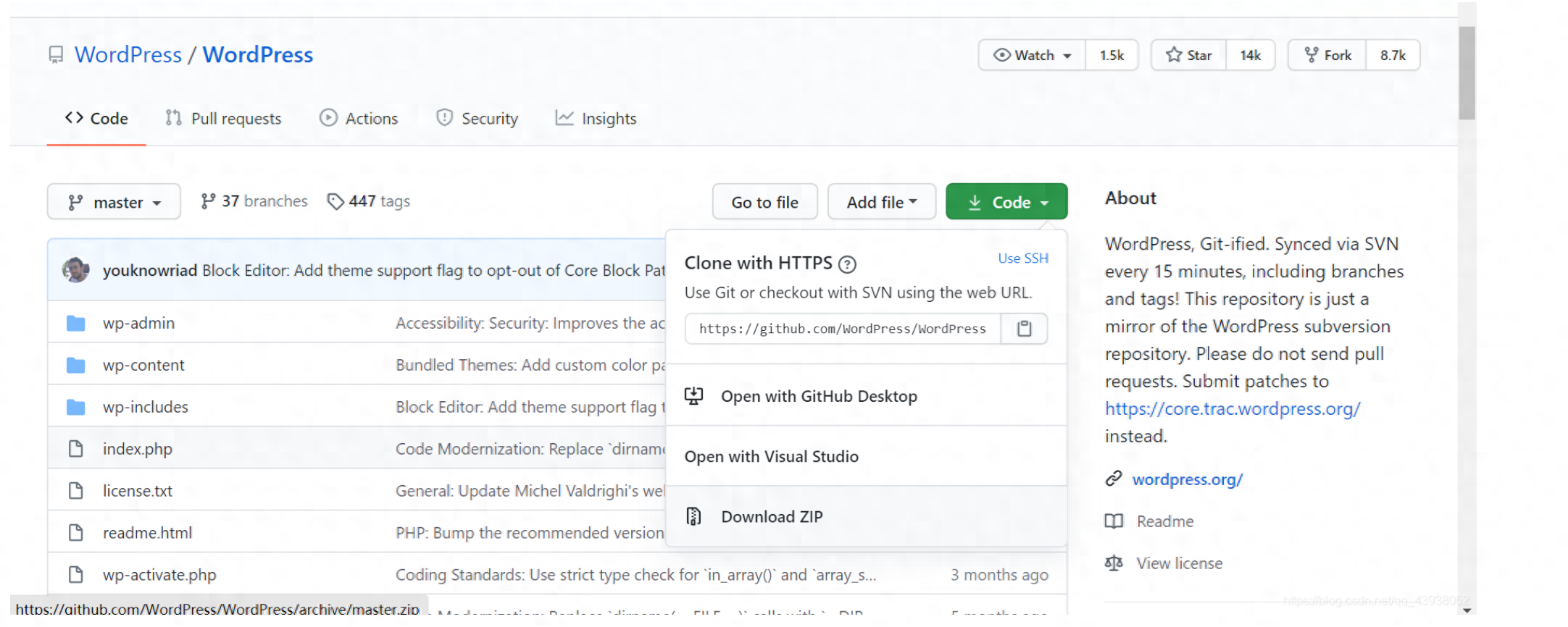This screenshot has height=627, width=1568.
Task: Click the Actions play-circle icon
Action: tap(328, 117)
